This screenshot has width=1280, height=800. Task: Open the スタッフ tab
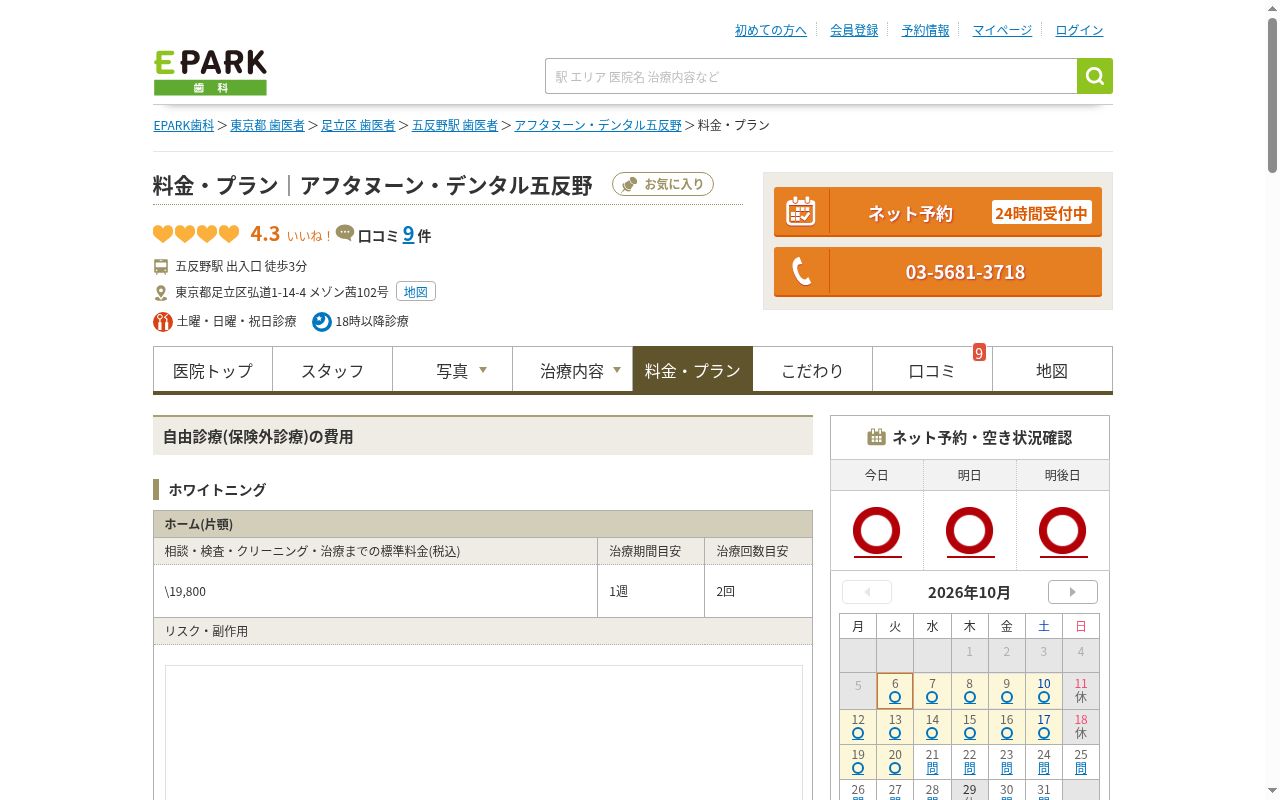pyautogui.click(x=333, y=370)
